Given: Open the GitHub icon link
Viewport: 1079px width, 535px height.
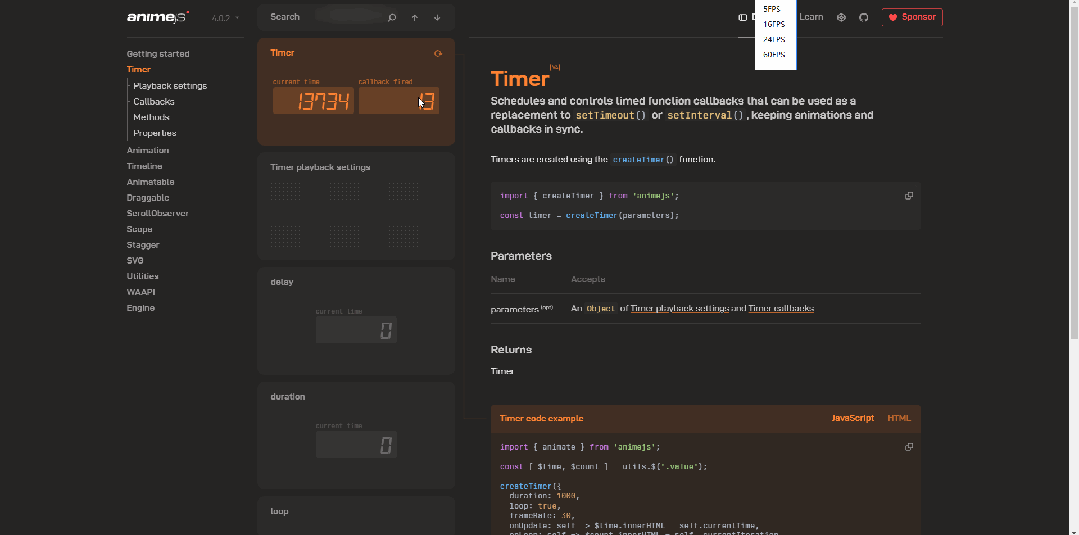Looking at the screenshot, I should [x=864, y=17].
